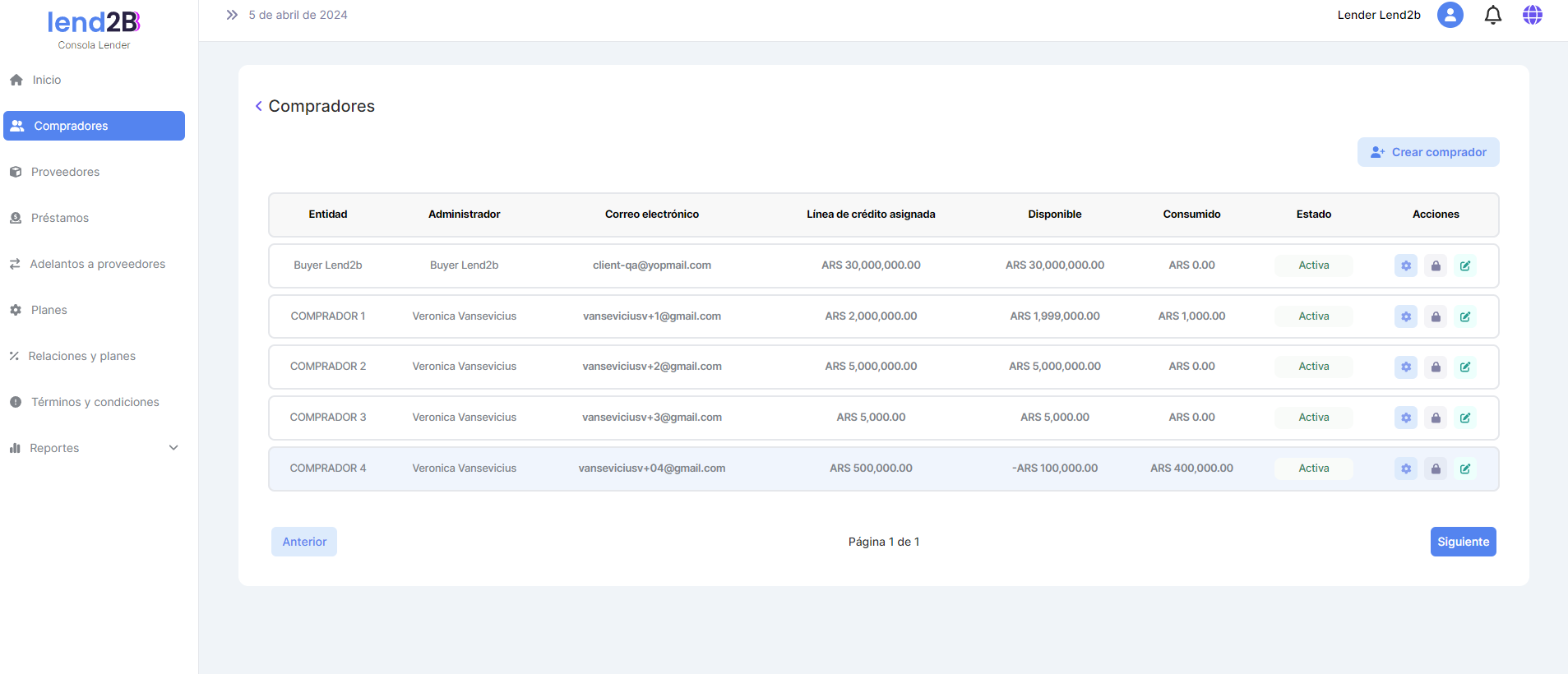
Task: Open the language globe icon
Action: 1532,15
